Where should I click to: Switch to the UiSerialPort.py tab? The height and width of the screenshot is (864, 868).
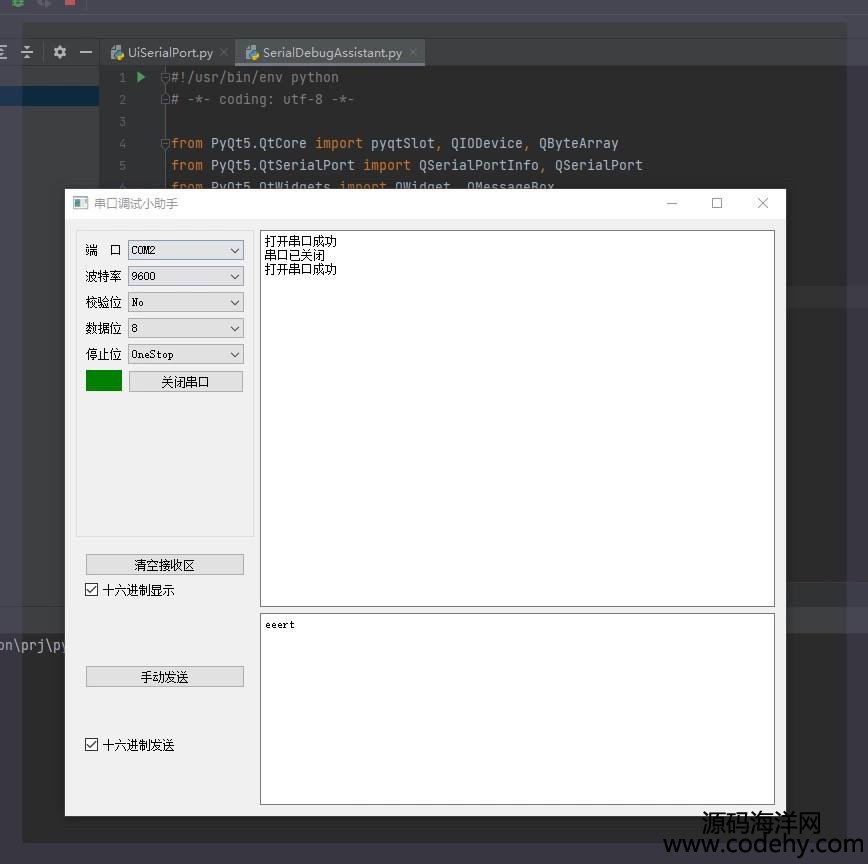[x=169, y=52]
